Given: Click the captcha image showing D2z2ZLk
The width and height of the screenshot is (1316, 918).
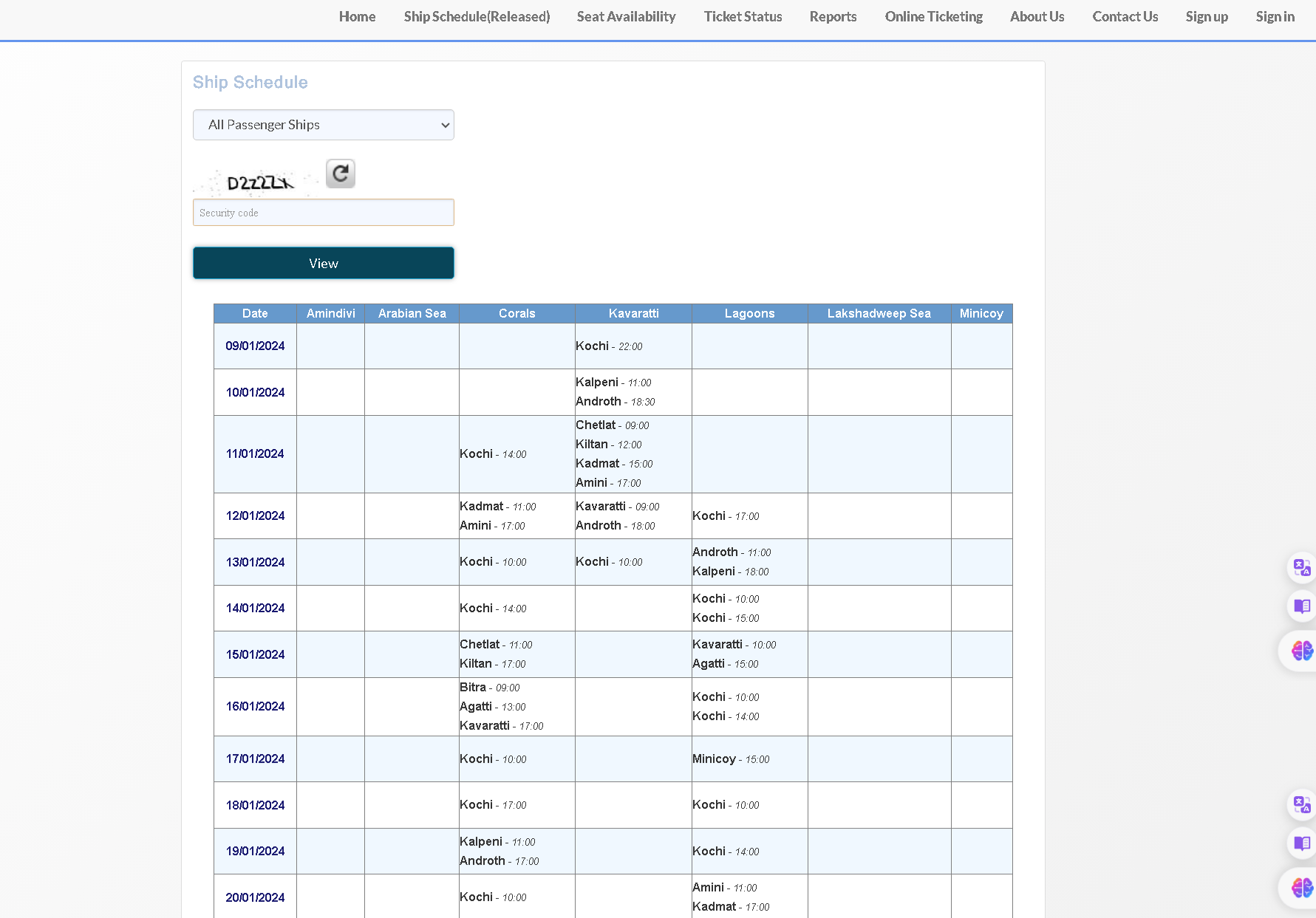Looking at the screenshot, I should tap(256, 182).
